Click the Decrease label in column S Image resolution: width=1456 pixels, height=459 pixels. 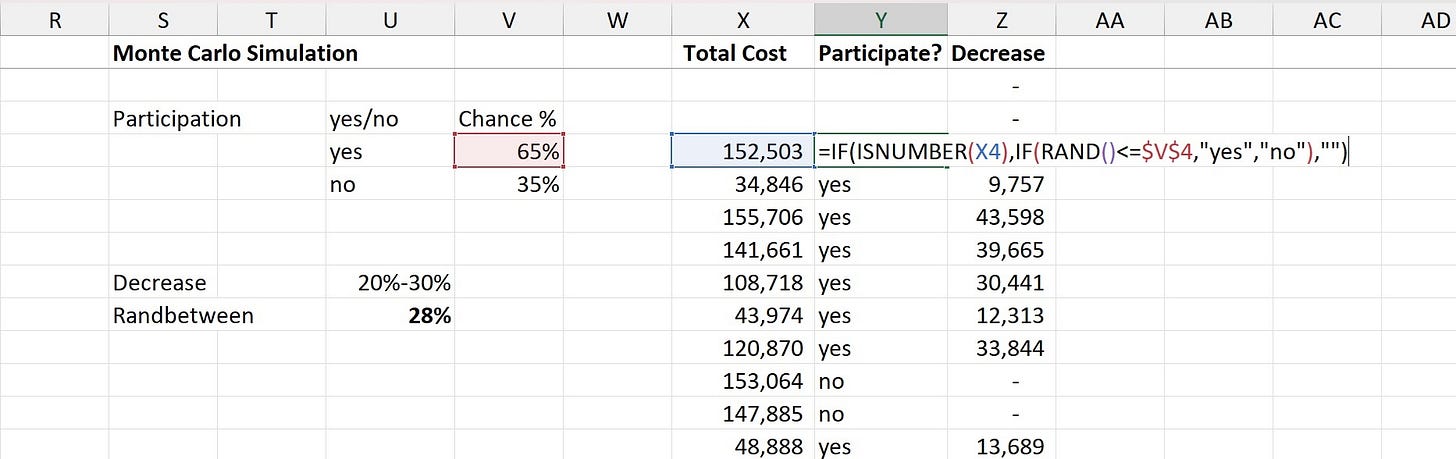pyautogui.click(x=163, y=283)
